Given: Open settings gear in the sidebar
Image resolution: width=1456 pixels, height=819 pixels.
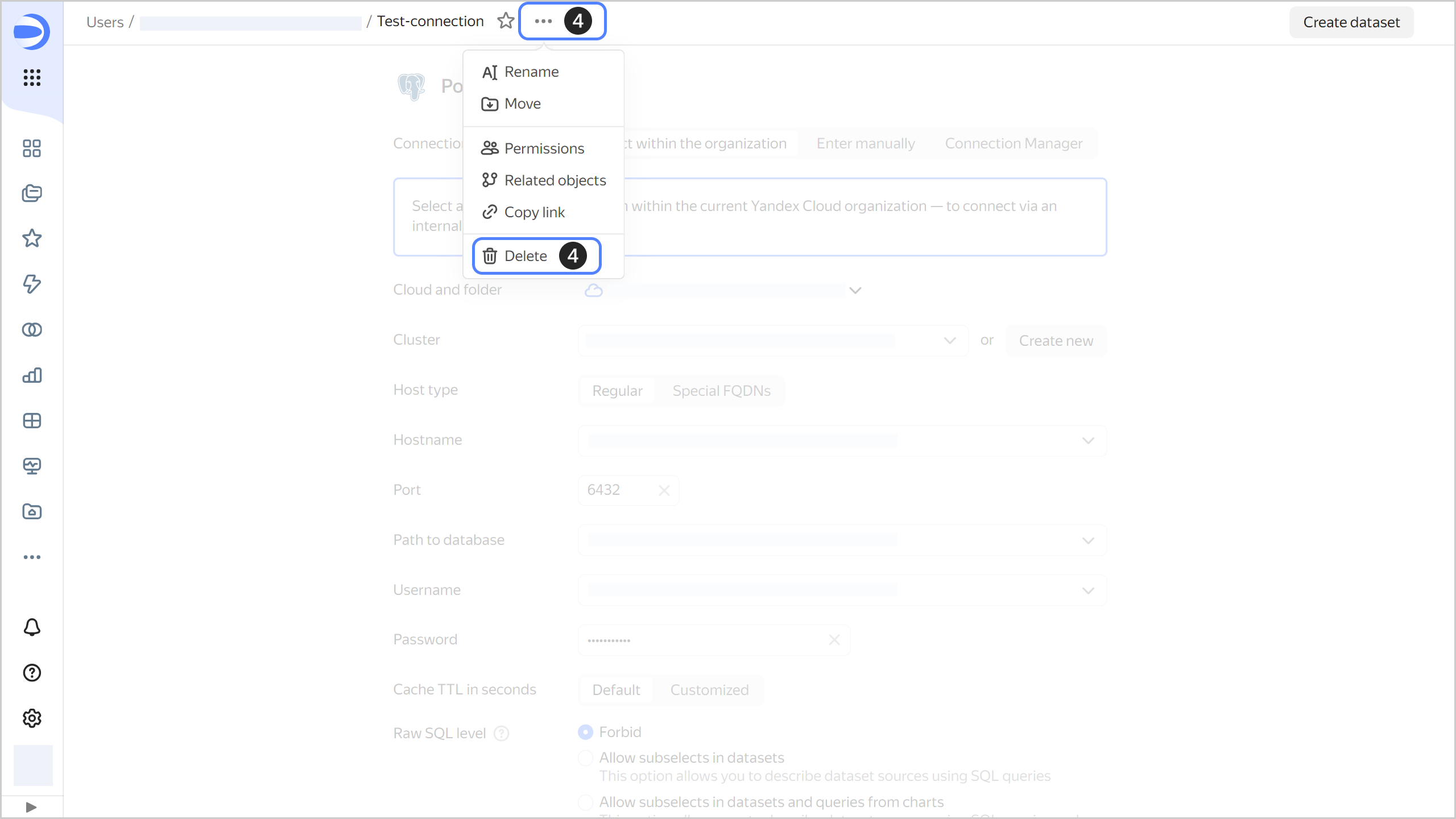Looking at the screenshot, I should (x=32, y=718).
